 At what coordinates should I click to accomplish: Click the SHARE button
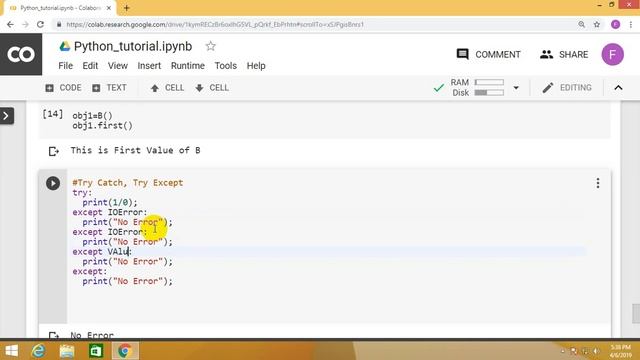[x=564, y=54]
